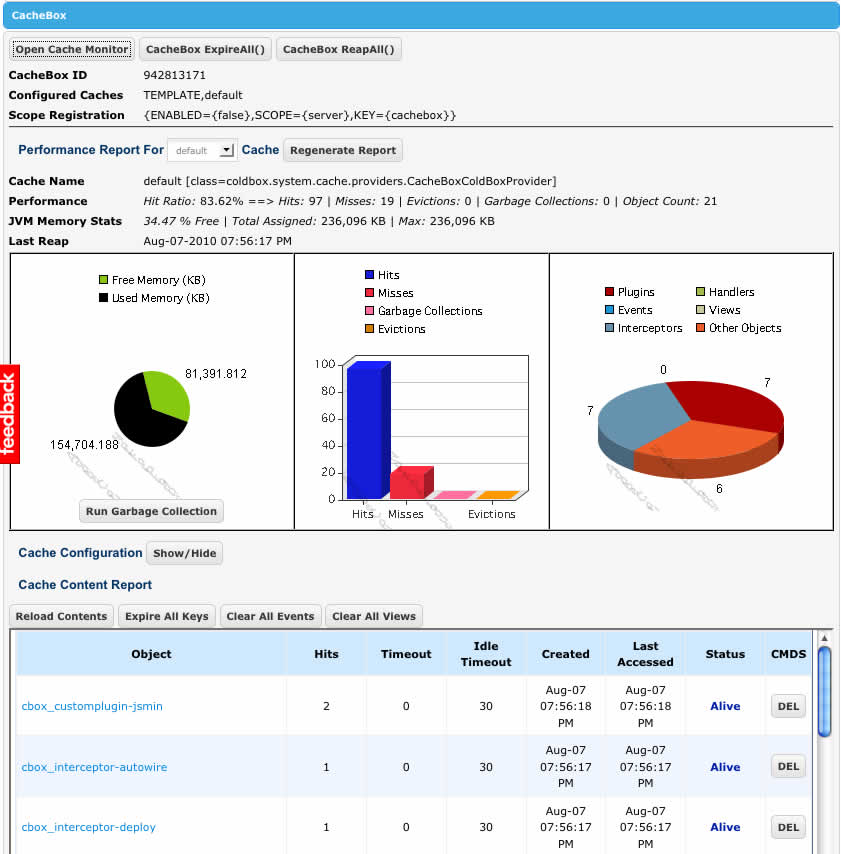
Task: Open the cache selection dropdown showing default
Action: [201, 150]
